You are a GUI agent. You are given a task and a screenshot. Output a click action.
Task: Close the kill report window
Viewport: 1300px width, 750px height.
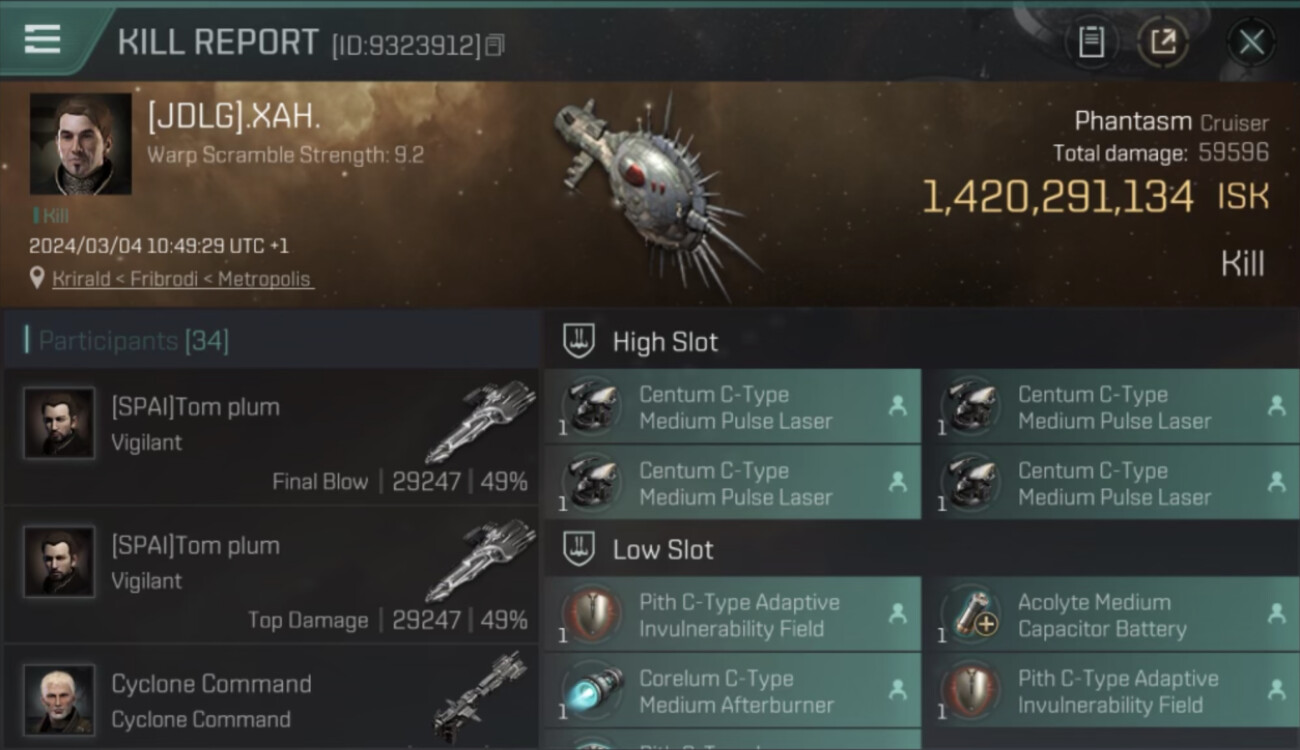[x=1251, y=42]
